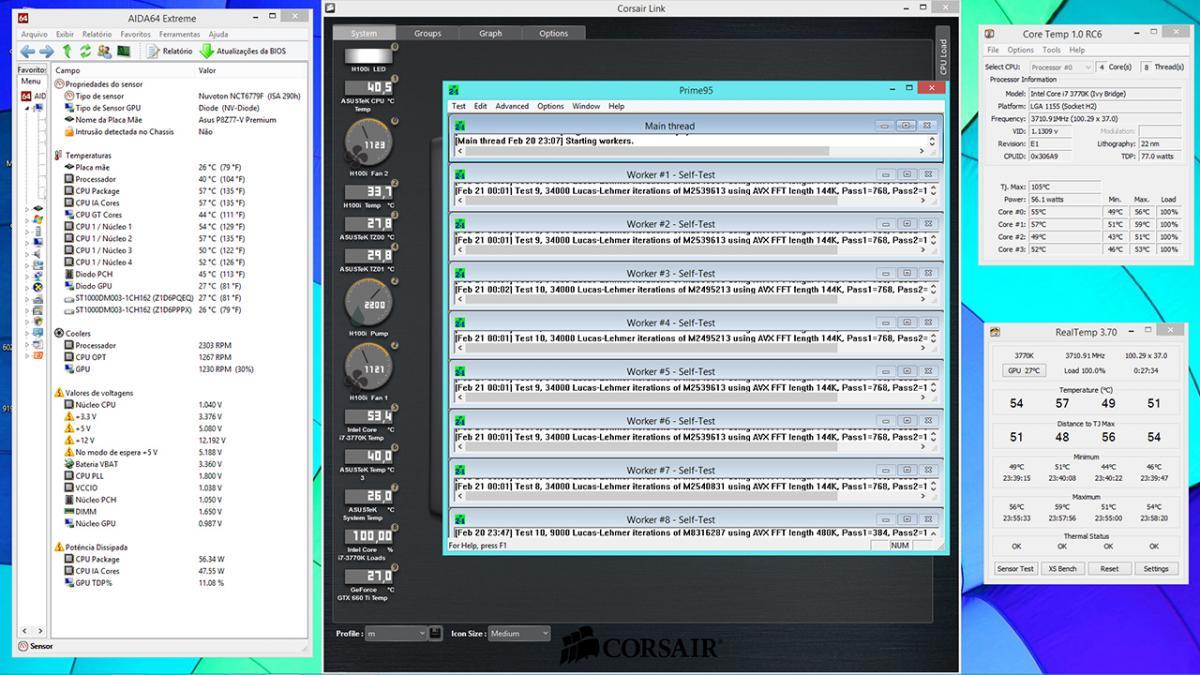Viewport: 1200px width, 675px height.
Task: Click the Worker #4 Self-Test window icon
Action: (x=461, y=323)
